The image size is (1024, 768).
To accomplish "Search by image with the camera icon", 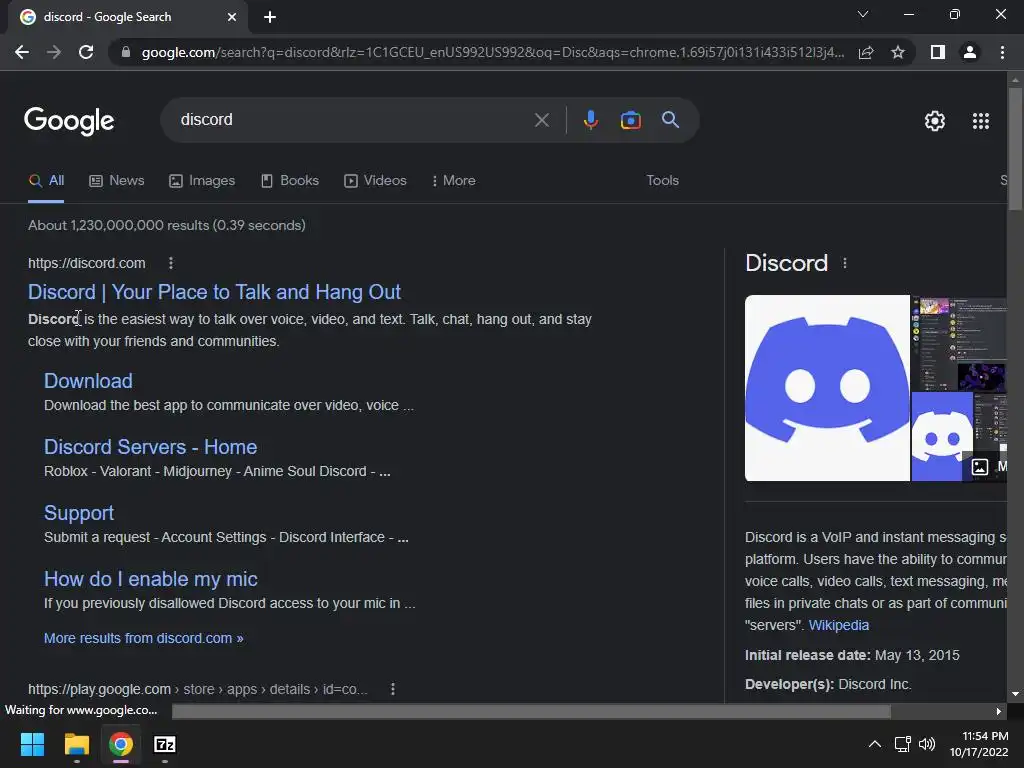I will [x=630, y=120].
